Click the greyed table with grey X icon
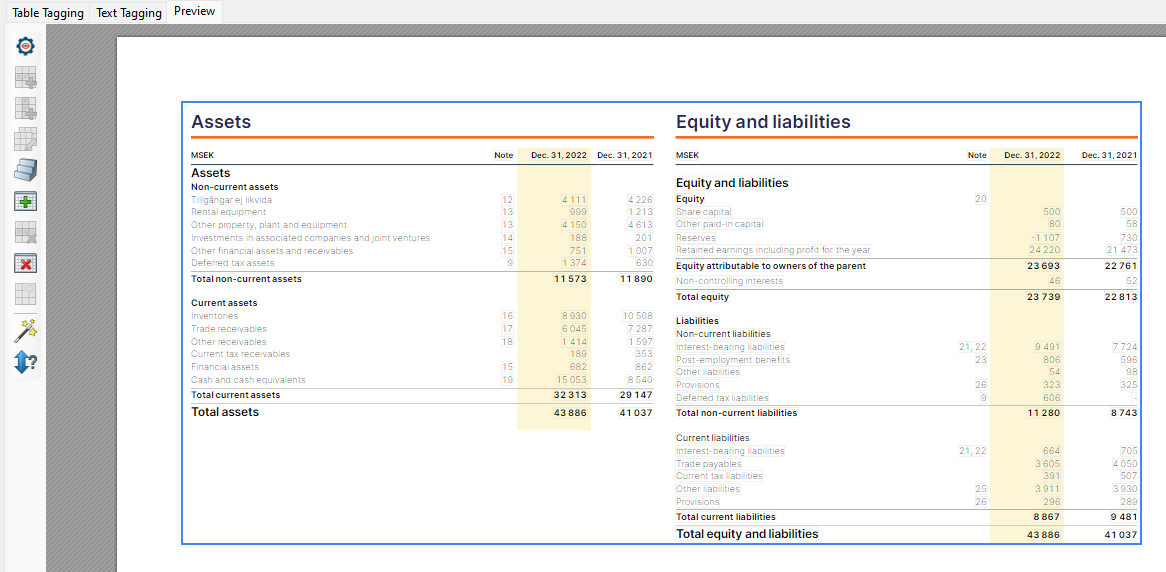 click(26, 233)
